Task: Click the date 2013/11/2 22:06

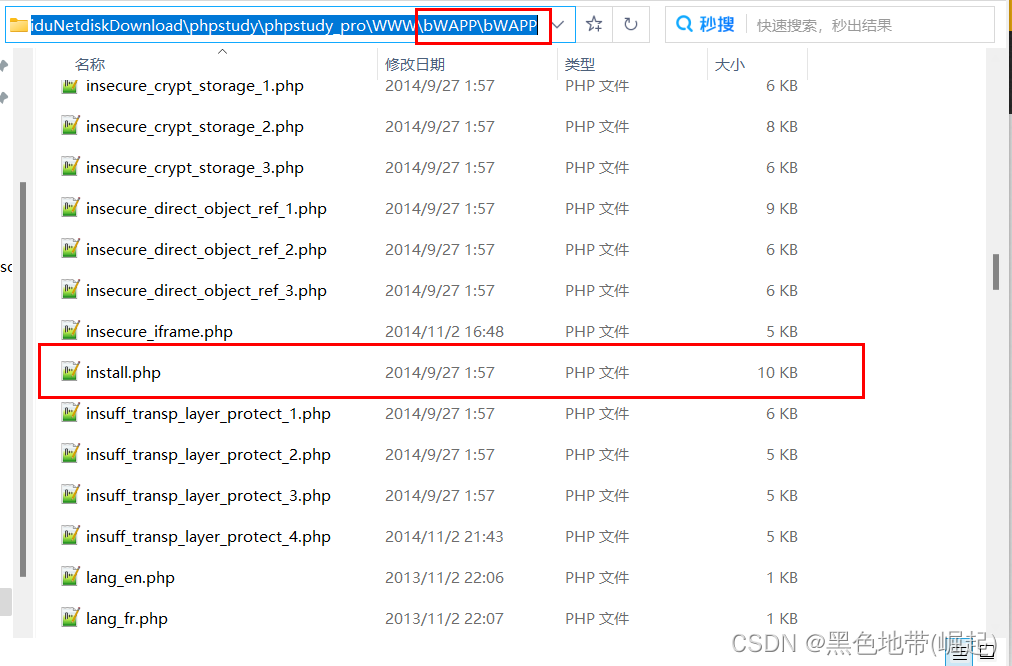Action: pyautogui.click(x=444, y=578)
